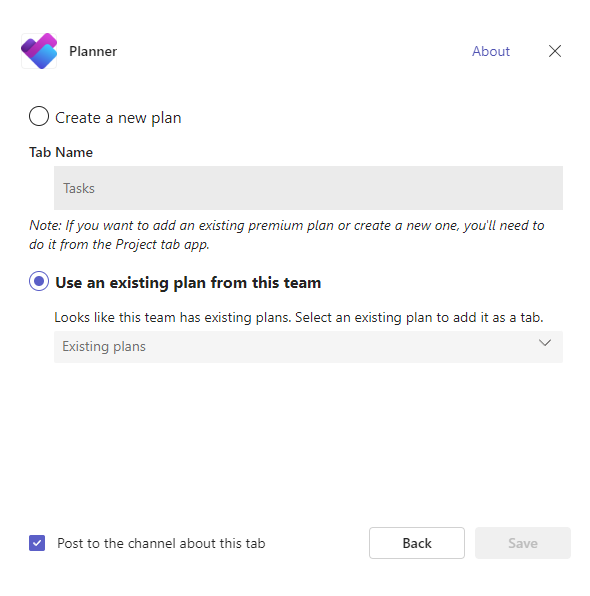Click the Planner app logo icon

pyautogui.click(x=39, y=51)
